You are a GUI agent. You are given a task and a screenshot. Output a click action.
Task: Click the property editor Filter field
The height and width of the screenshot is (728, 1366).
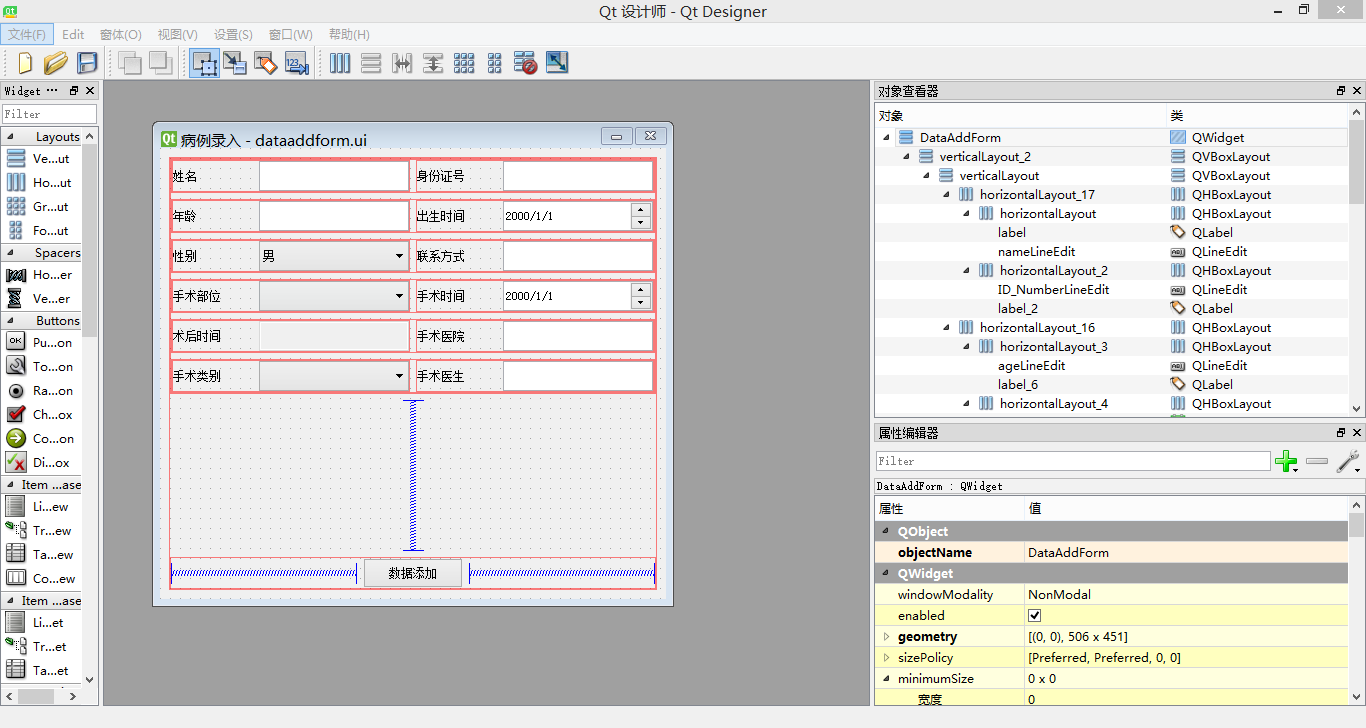coord(1073,461)
